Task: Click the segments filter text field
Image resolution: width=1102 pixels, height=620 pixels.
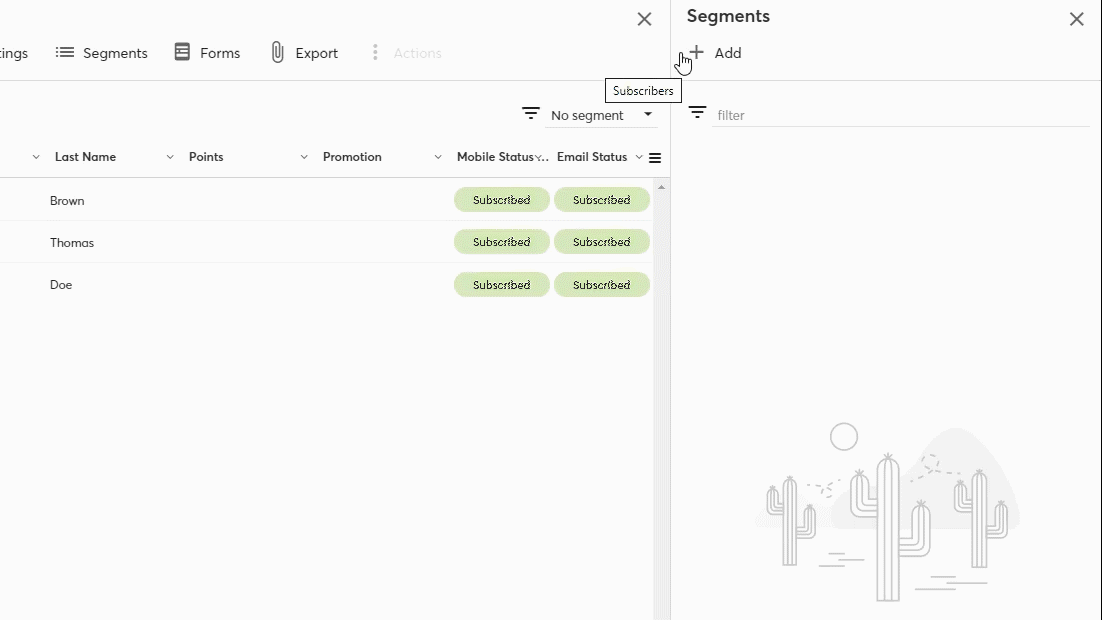Action: pyautogui.click(x=900, y=115)
